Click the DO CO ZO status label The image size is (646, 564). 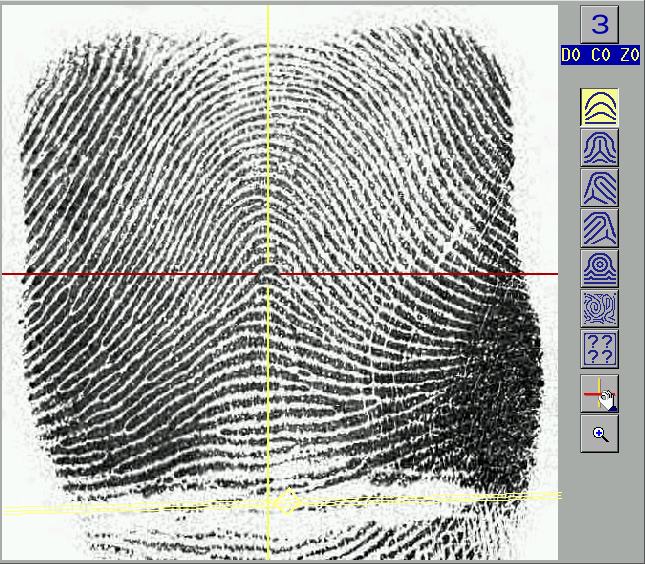tap(600, 55)
